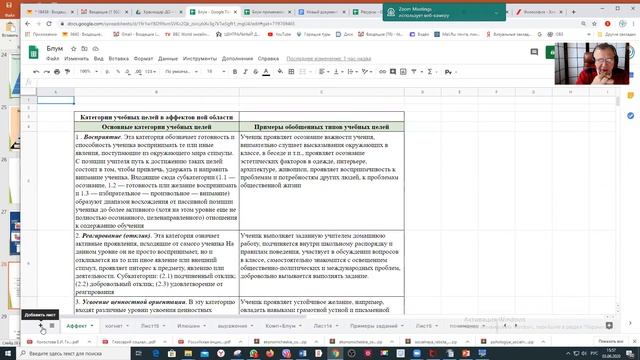Open the Keep notes side panel icon

tap(631, 96)
